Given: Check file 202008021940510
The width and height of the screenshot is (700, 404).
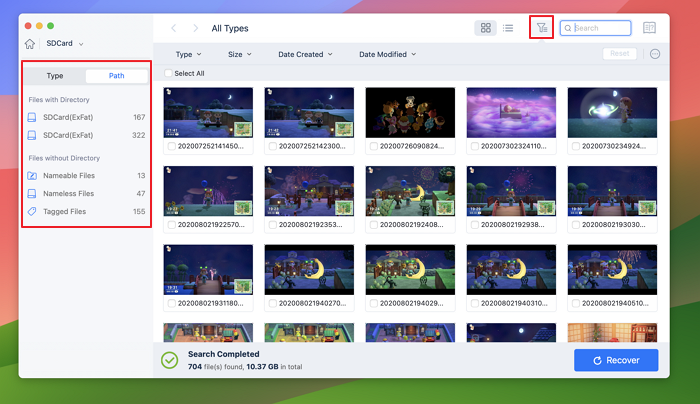Looking at the screenshot, I should tap(576, 303).
